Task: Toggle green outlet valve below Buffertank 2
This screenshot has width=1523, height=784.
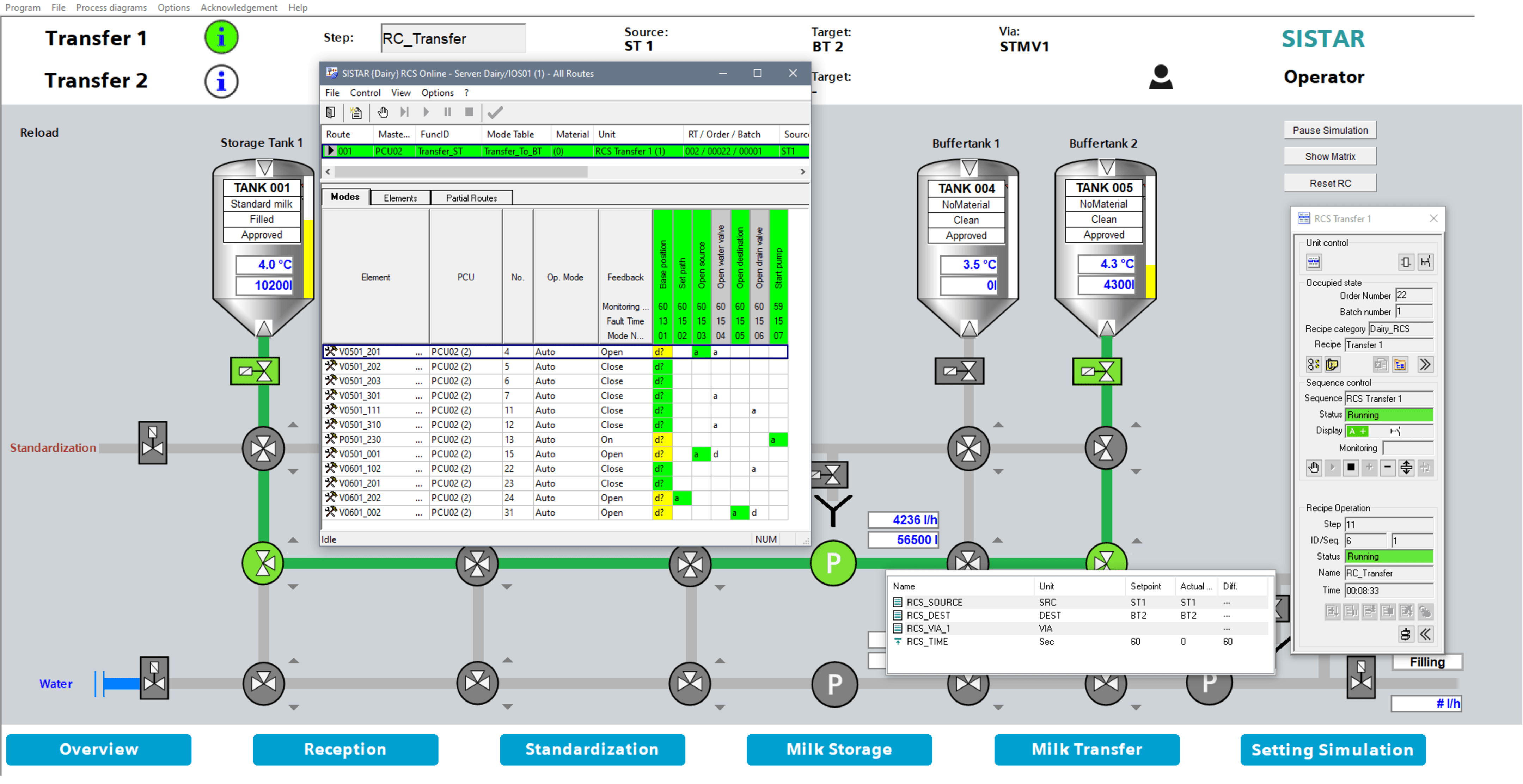Action: click(1097, 372)
